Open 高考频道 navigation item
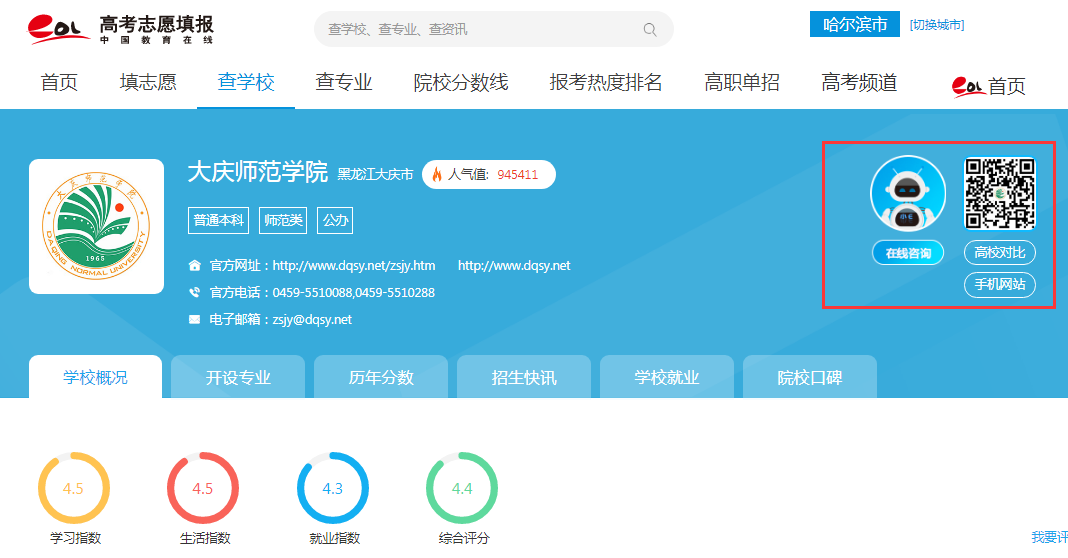The image size is (1068, 558). pyautogui.click(x=859, y=82)
